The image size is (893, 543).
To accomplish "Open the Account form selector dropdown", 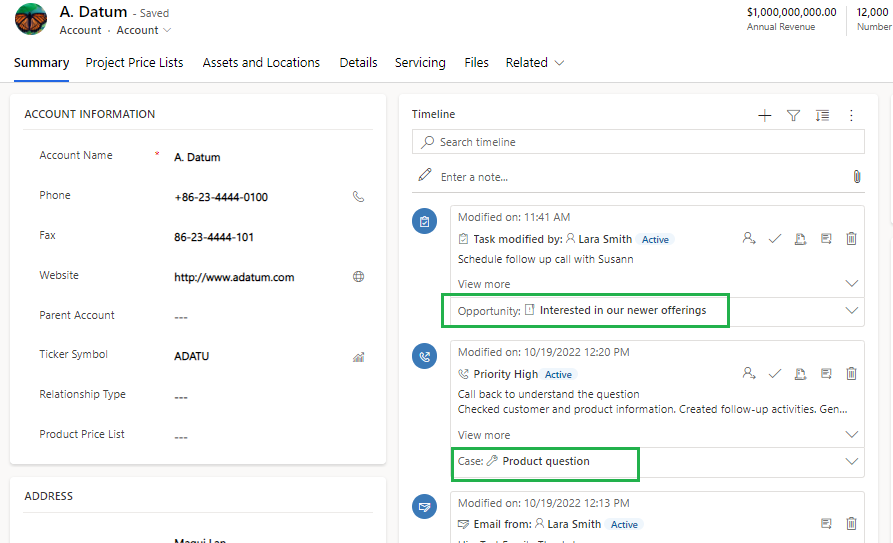I will [144, 30].
